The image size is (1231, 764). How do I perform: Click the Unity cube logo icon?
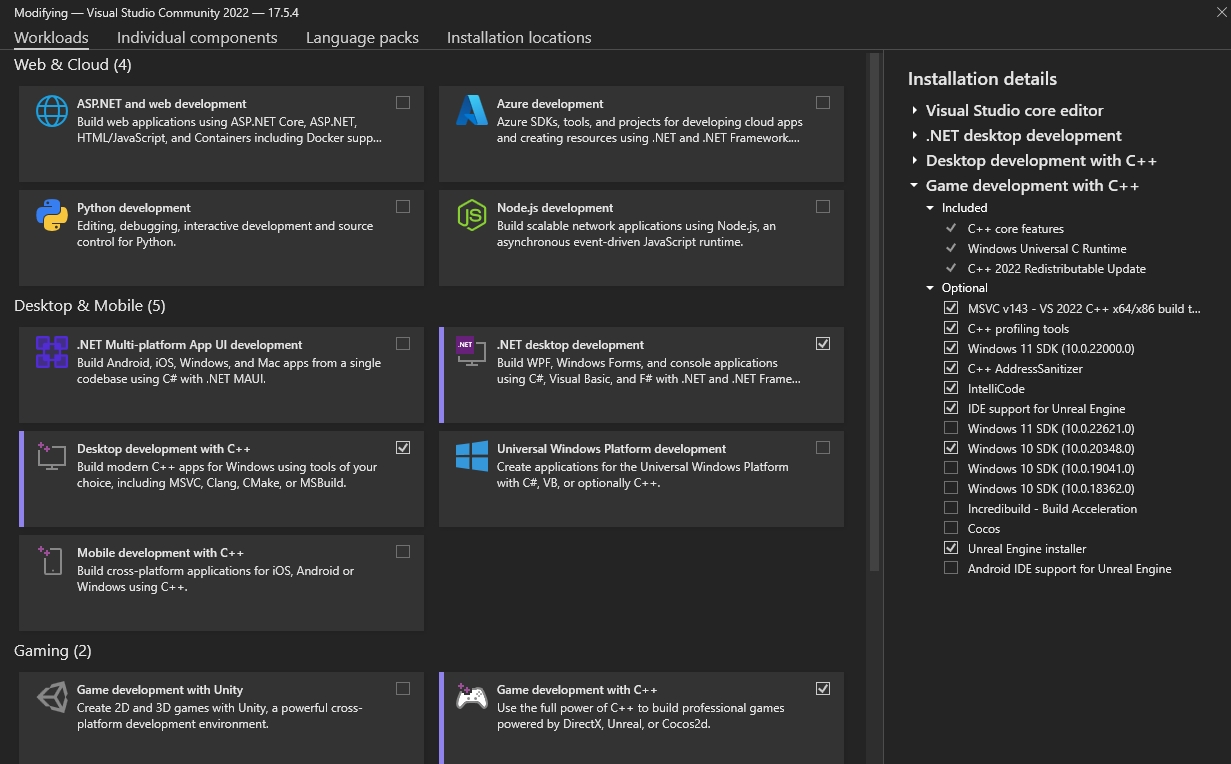click(52, 697)
